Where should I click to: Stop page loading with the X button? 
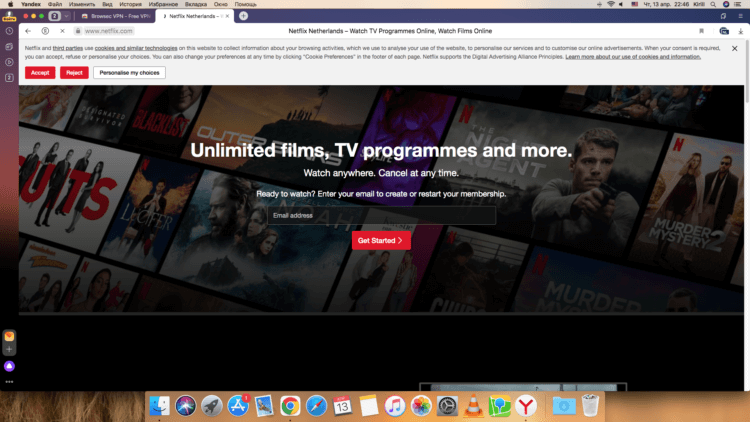tap(62, 31)
